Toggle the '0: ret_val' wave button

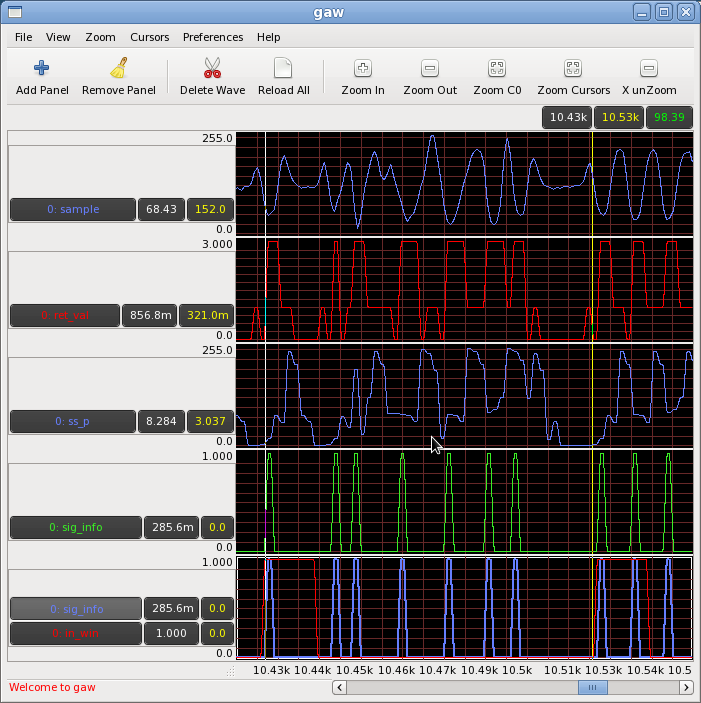64,315
